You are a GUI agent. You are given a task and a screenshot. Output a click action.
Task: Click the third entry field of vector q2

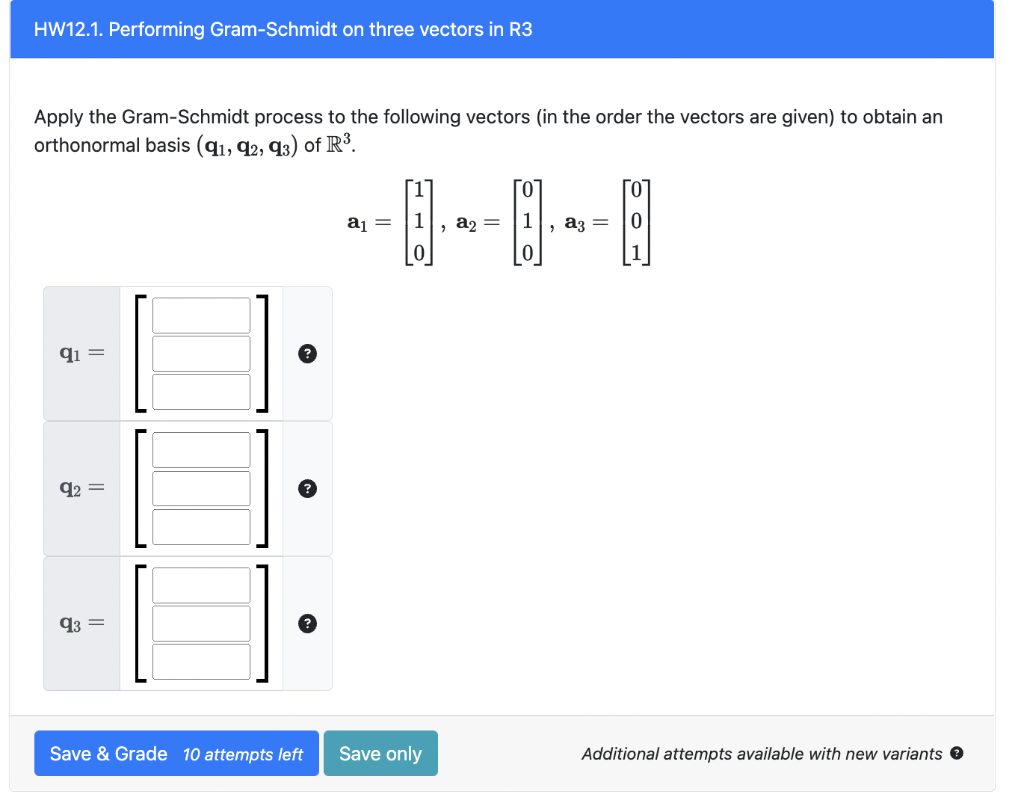201,525
